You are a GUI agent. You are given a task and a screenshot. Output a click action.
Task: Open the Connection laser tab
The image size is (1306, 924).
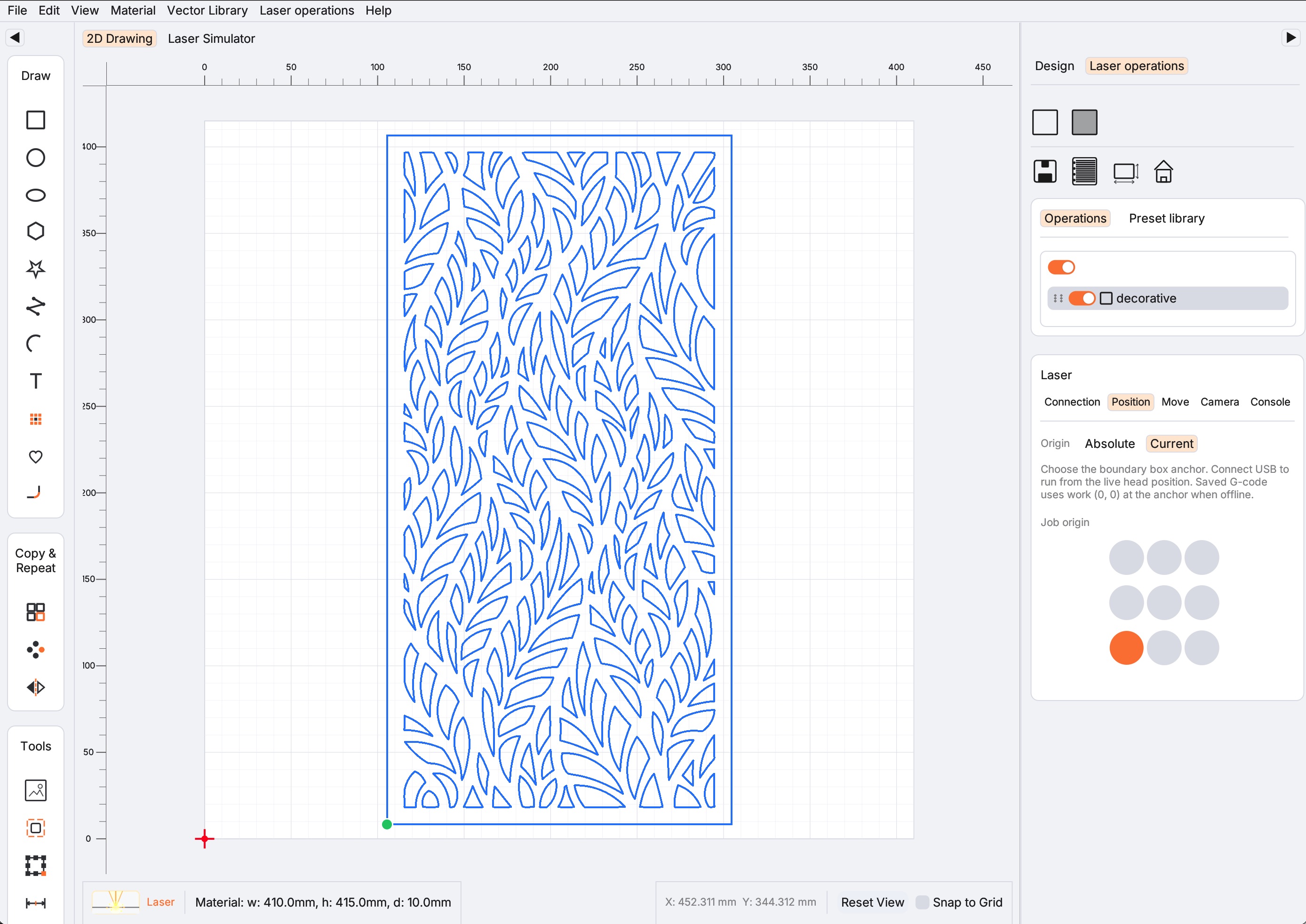point(1072,402)
